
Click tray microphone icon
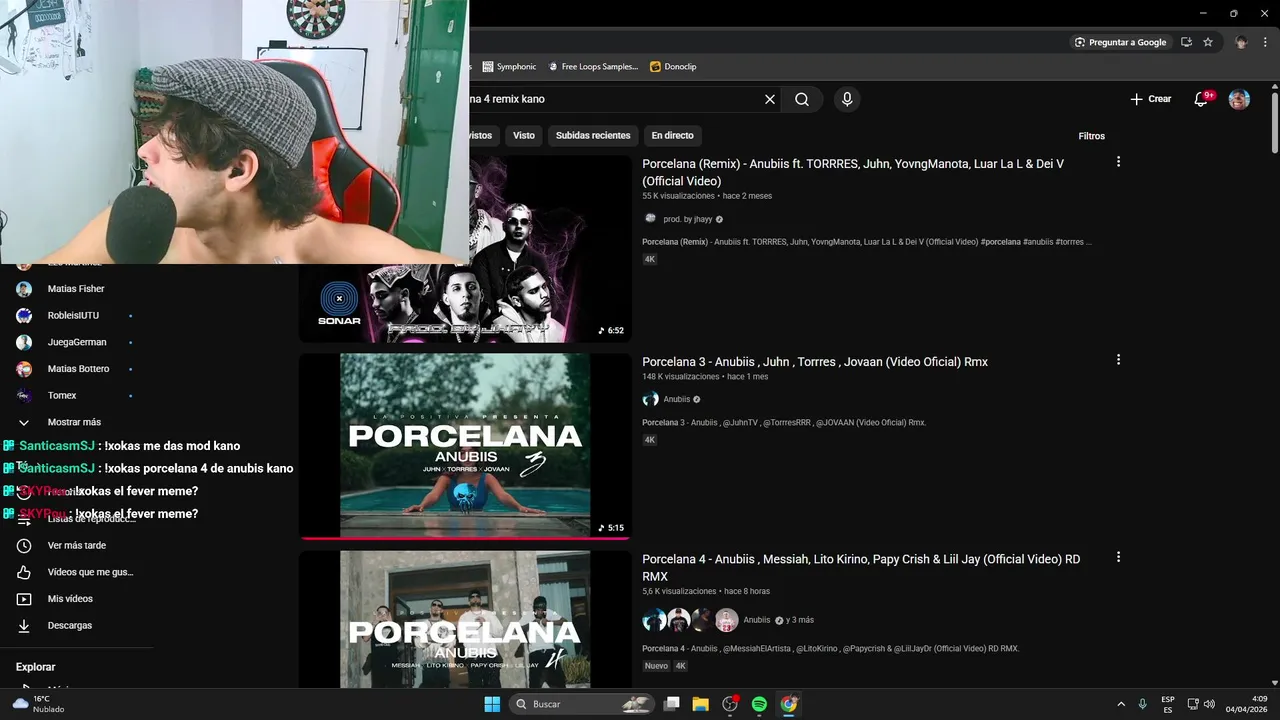click(1143, 704)
